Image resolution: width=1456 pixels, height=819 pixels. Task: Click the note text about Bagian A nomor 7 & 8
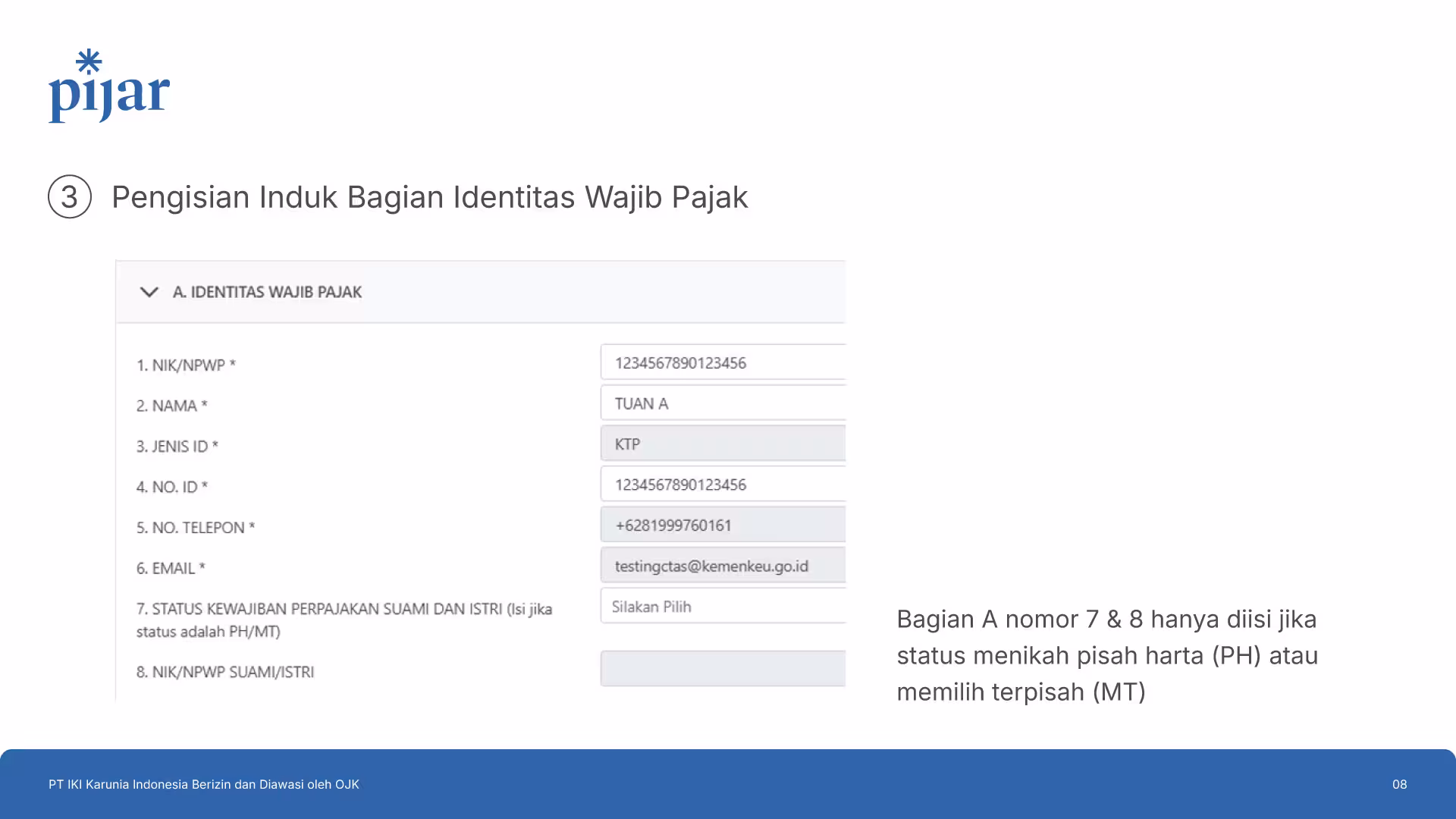pos(1107,655)
